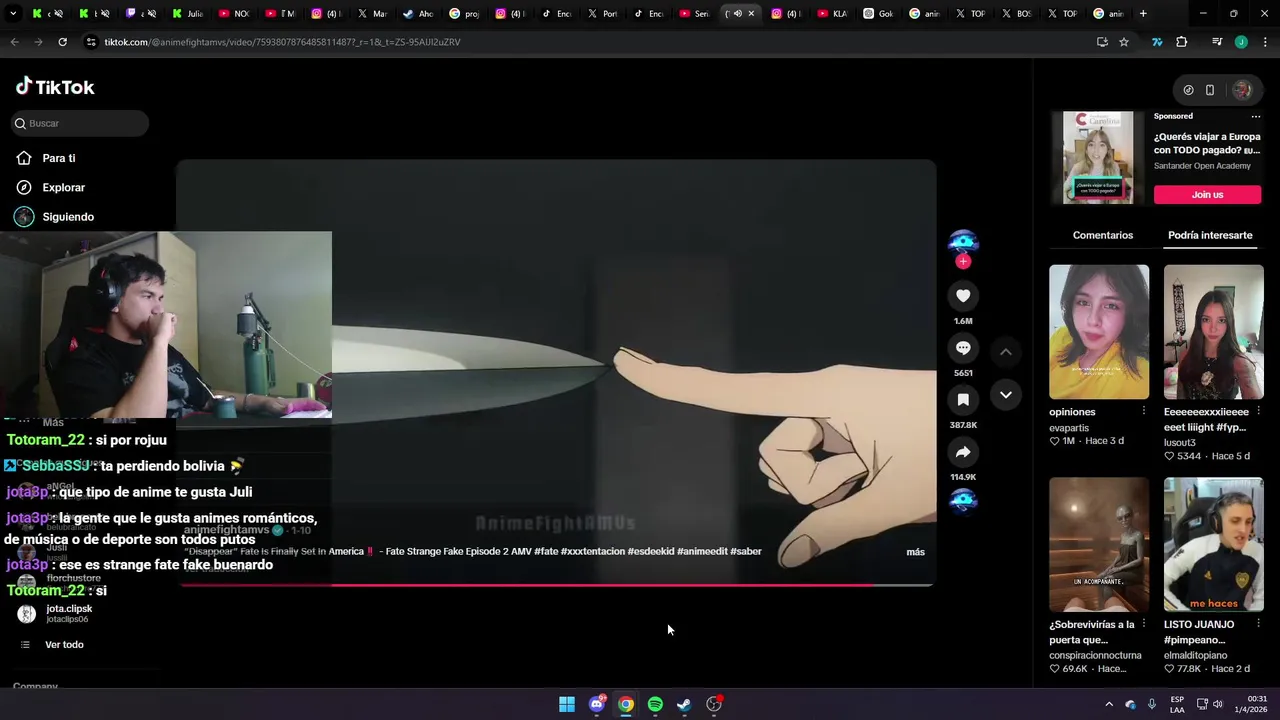Screen dimensions: 1280x720
Task: Open Chrome extensions puzzle icon
Action: [1182, 42]
